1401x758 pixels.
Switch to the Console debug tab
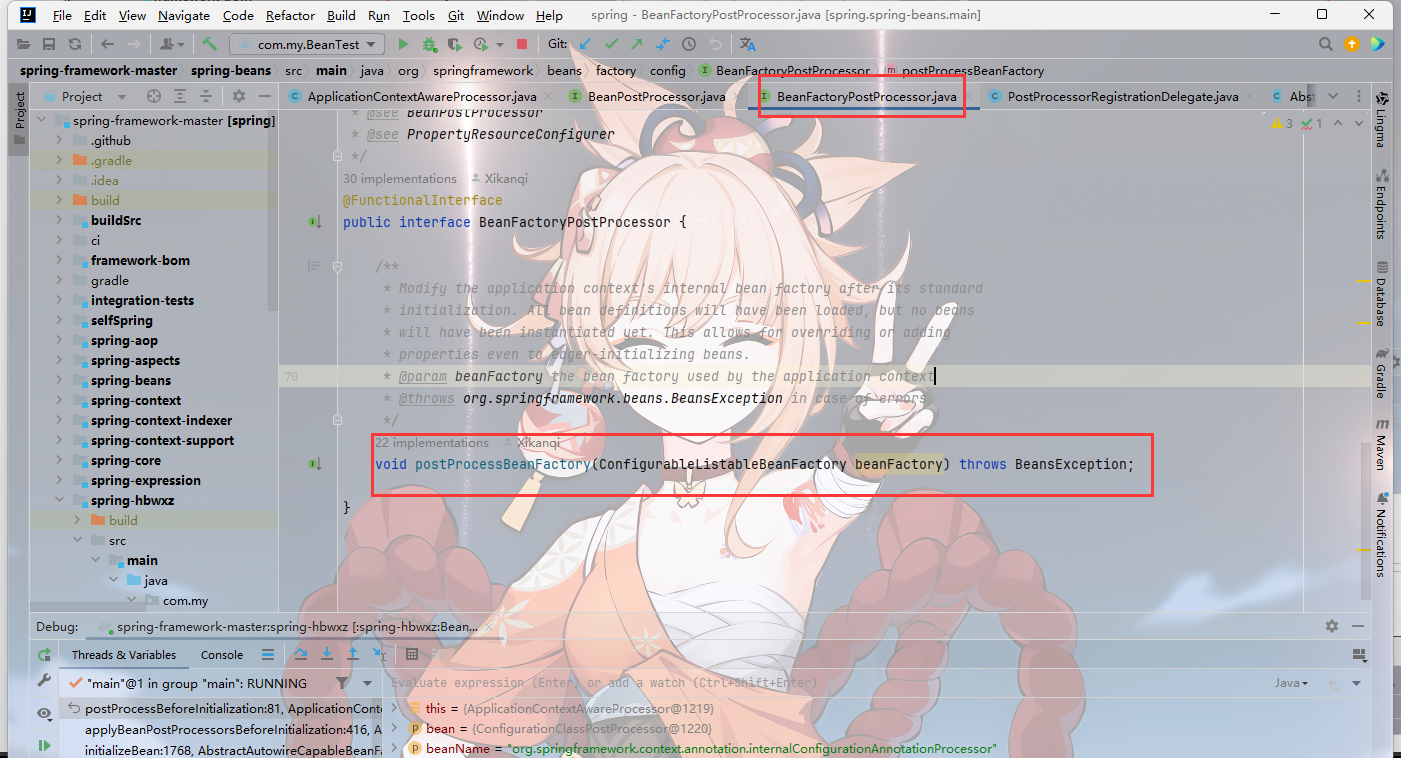[222, 655]
